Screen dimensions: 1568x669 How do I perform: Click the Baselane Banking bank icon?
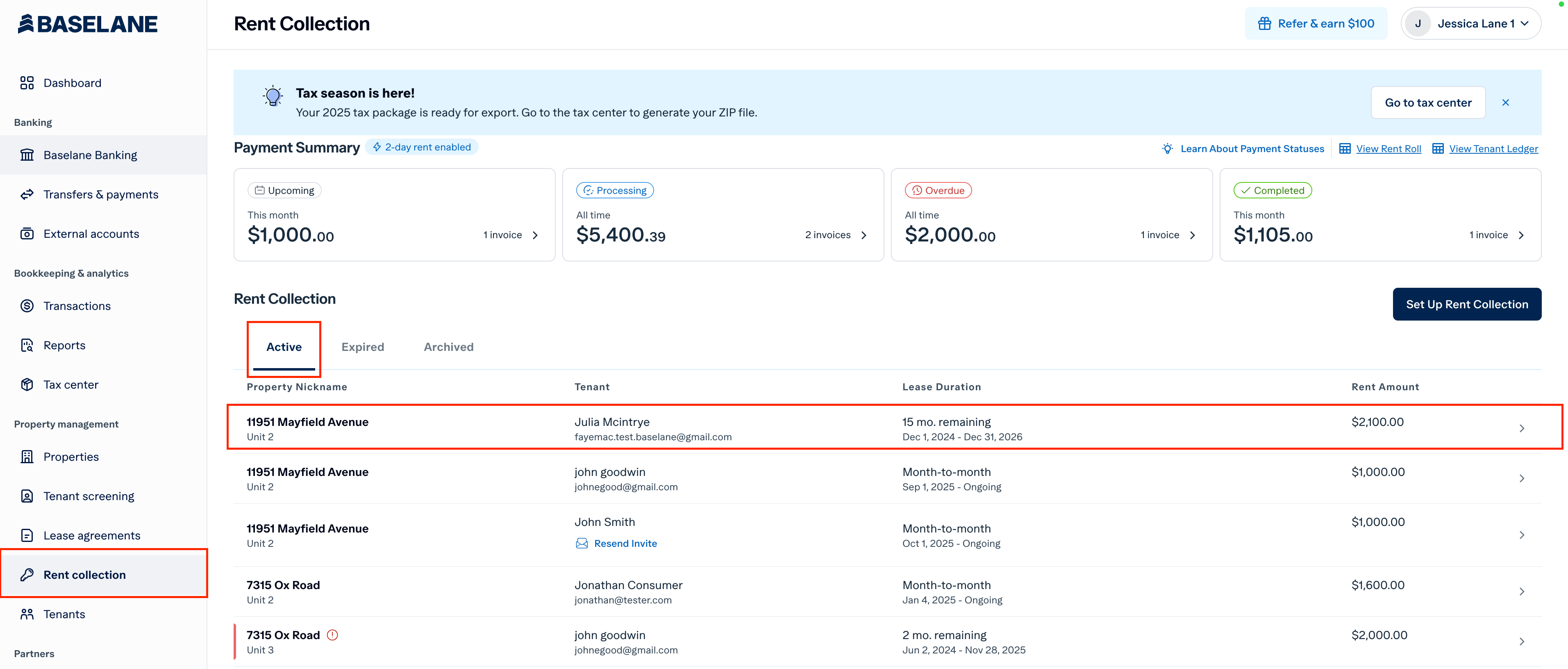point(27,155)
